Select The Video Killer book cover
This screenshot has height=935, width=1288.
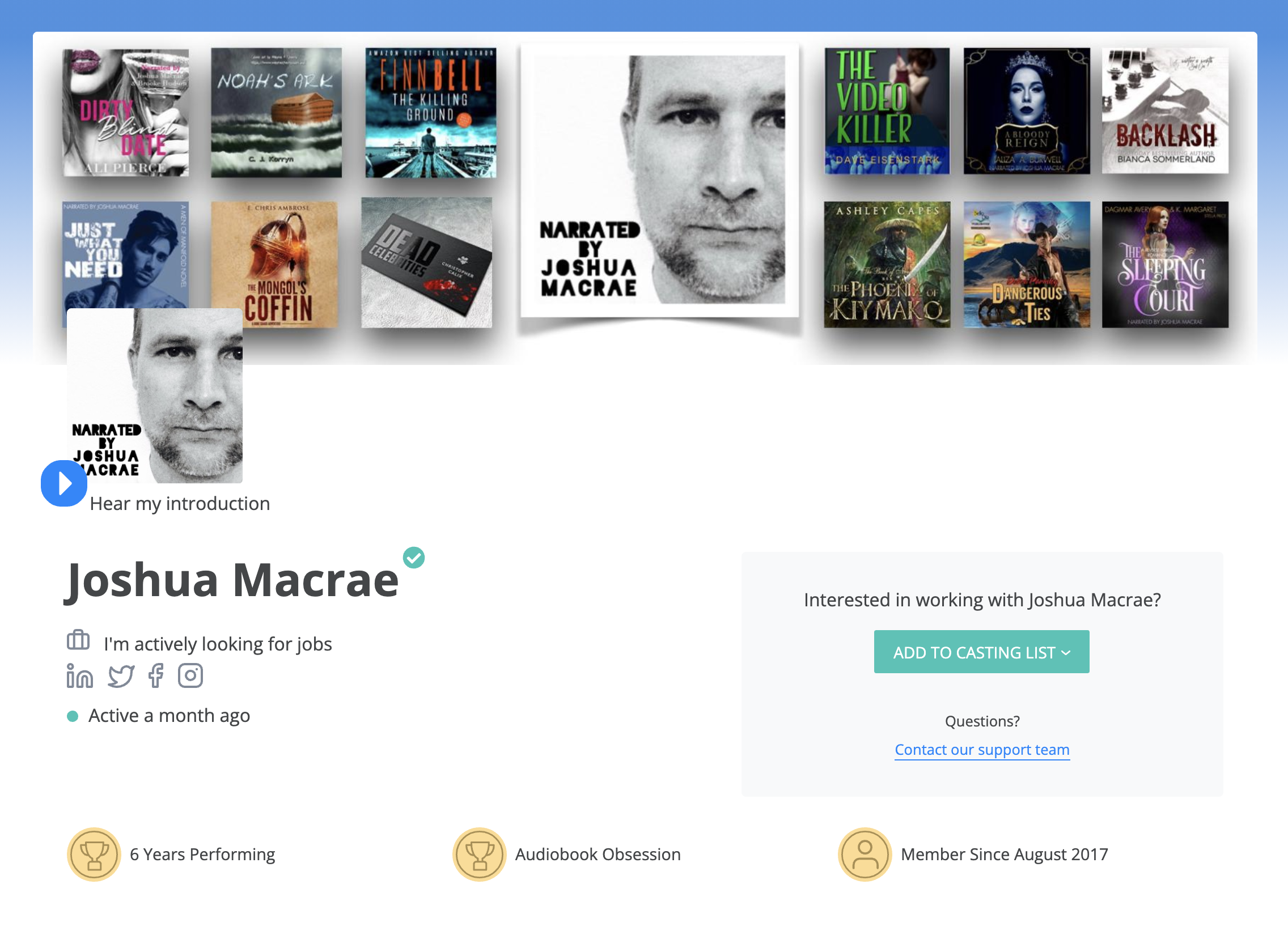(x=887, y=110)
